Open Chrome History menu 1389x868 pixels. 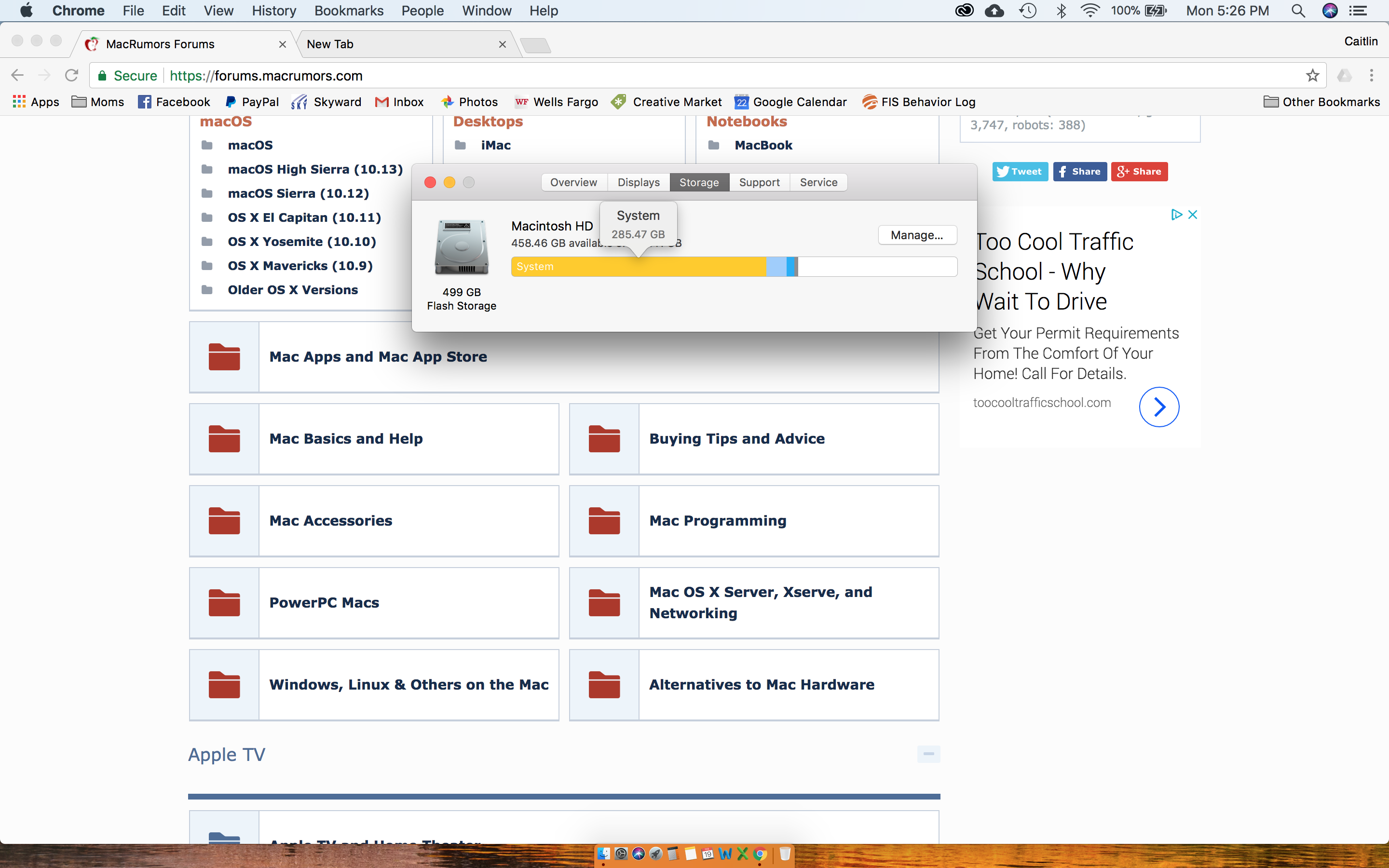pos(274,10)
